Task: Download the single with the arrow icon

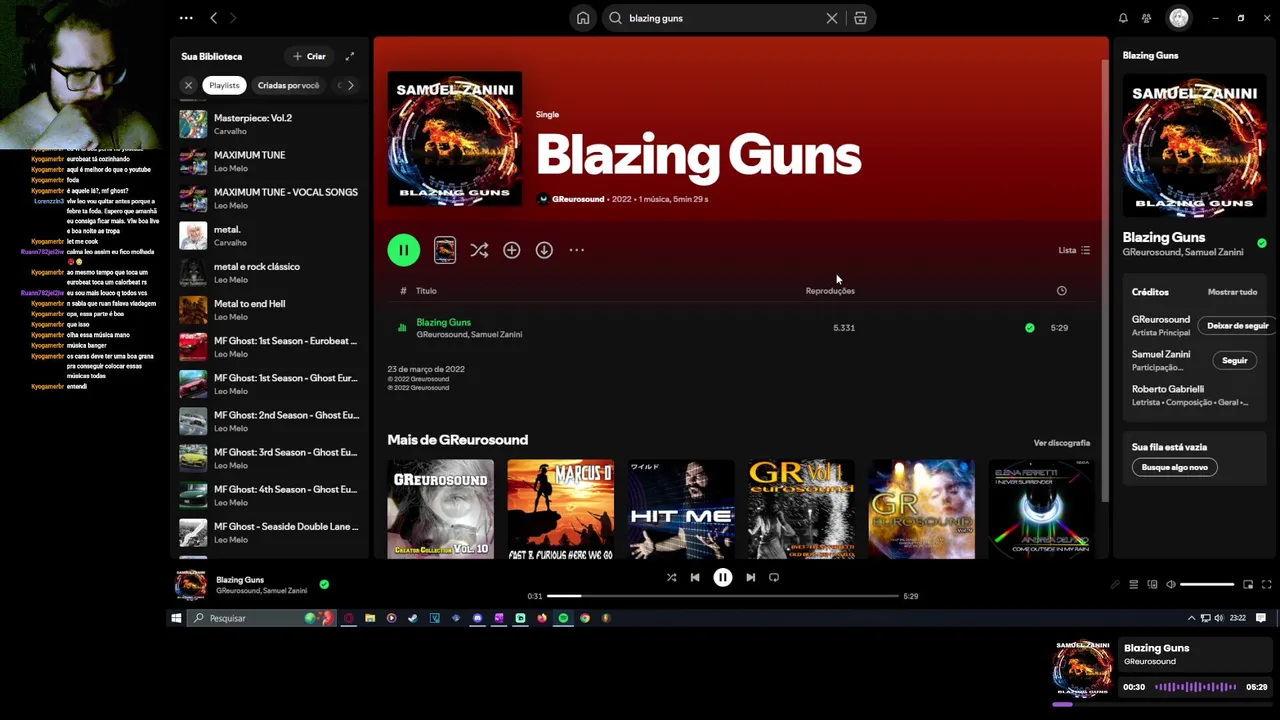Action: (544, 250)
